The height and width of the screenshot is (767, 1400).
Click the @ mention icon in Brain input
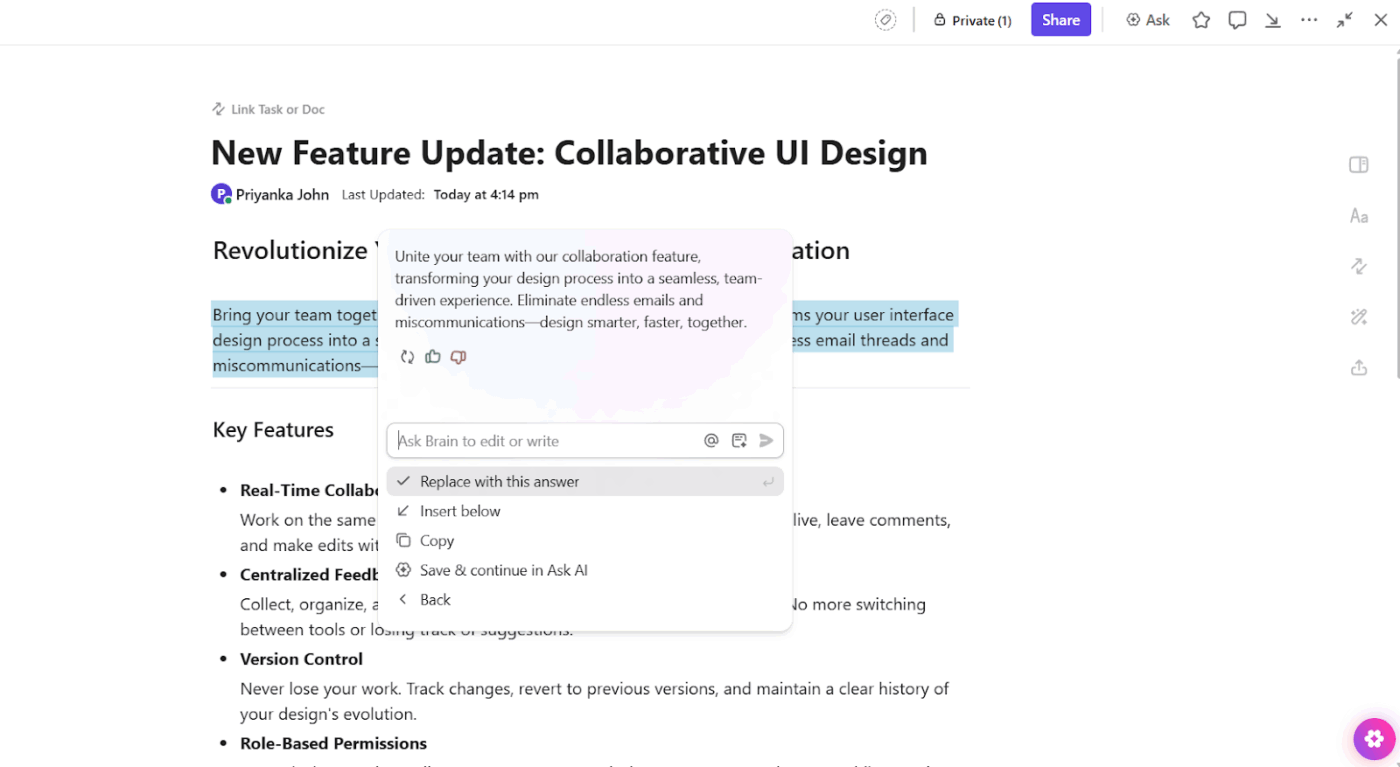[x=711, y=441]
